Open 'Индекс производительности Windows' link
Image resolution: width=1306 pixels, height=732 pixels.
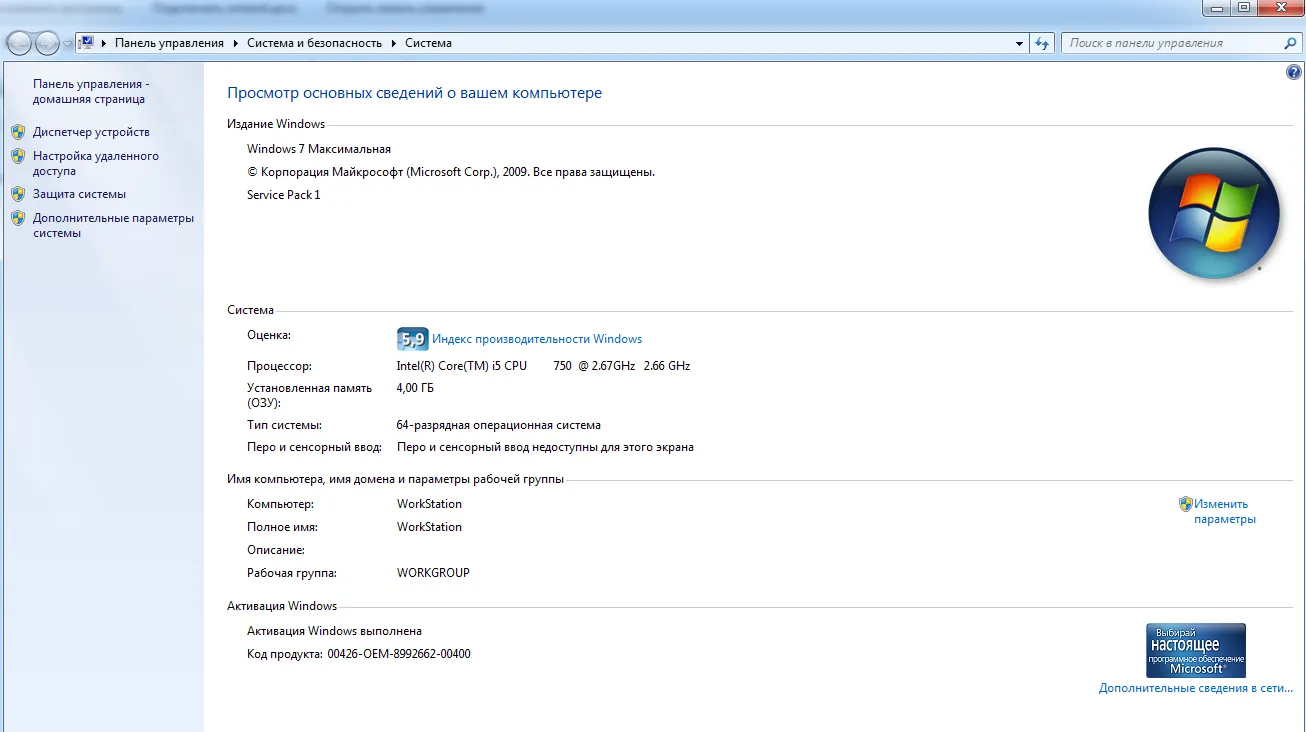tap(537, 339)
